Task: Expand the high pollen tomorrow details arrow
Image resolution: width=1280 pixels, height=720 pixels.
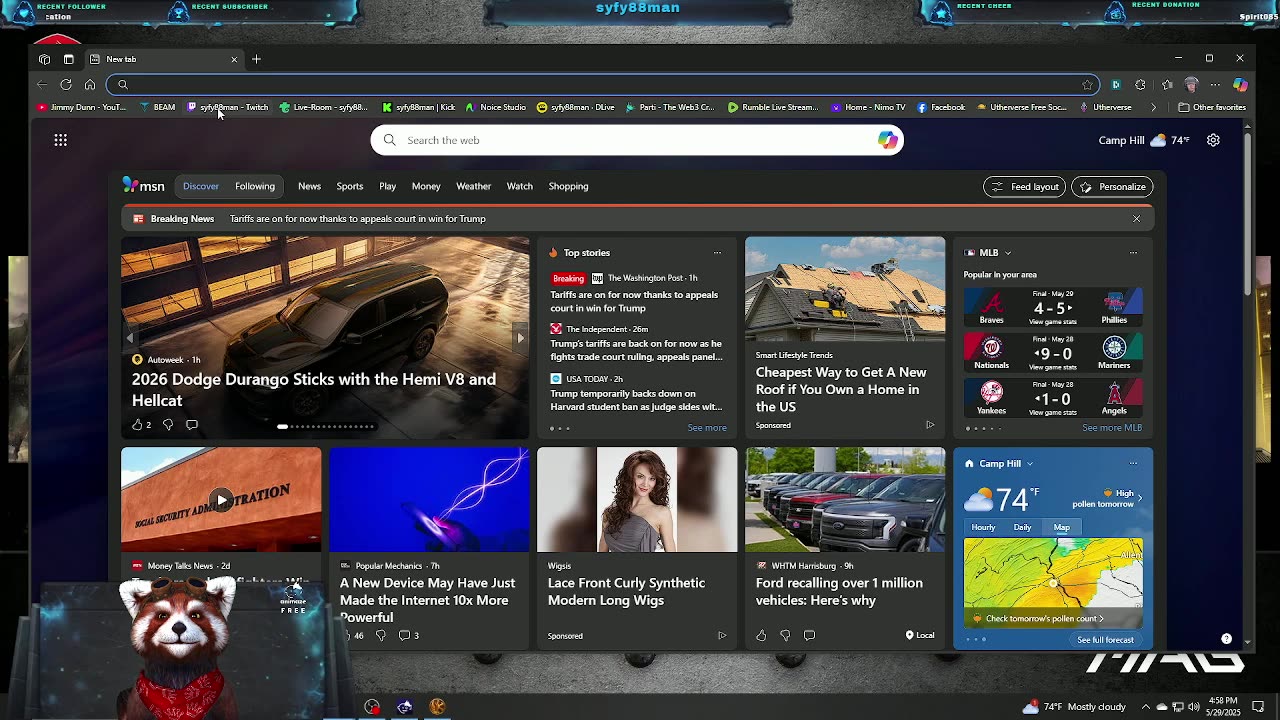Action: click(1139, 498)
